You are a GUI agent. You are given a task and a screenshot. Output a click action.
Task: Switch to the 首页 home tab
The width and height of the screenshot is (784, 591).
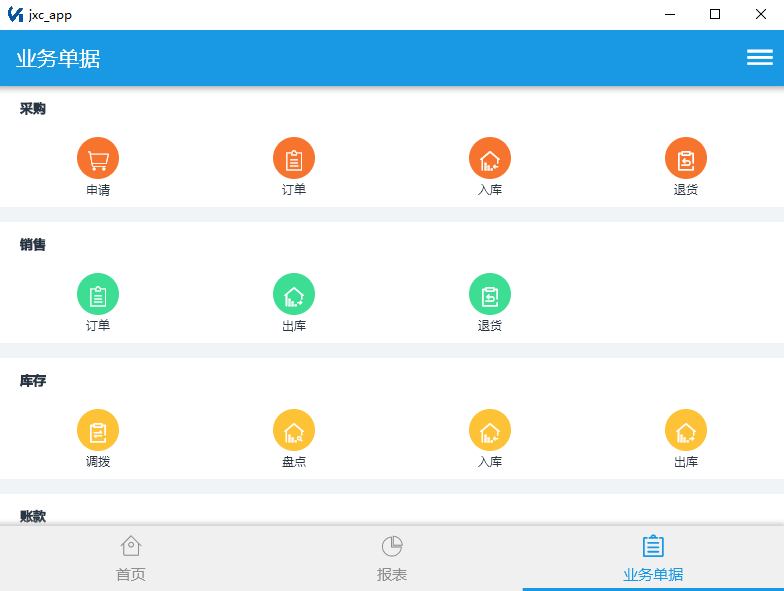point(130,558)
